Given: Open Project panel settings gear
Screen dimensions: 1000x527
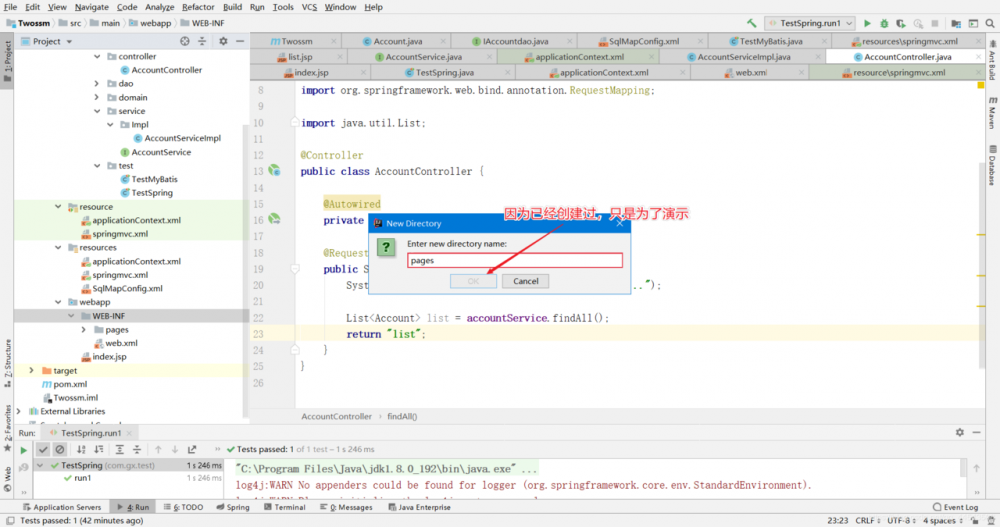Looking at the screenshot, I should tap(223, 41).
